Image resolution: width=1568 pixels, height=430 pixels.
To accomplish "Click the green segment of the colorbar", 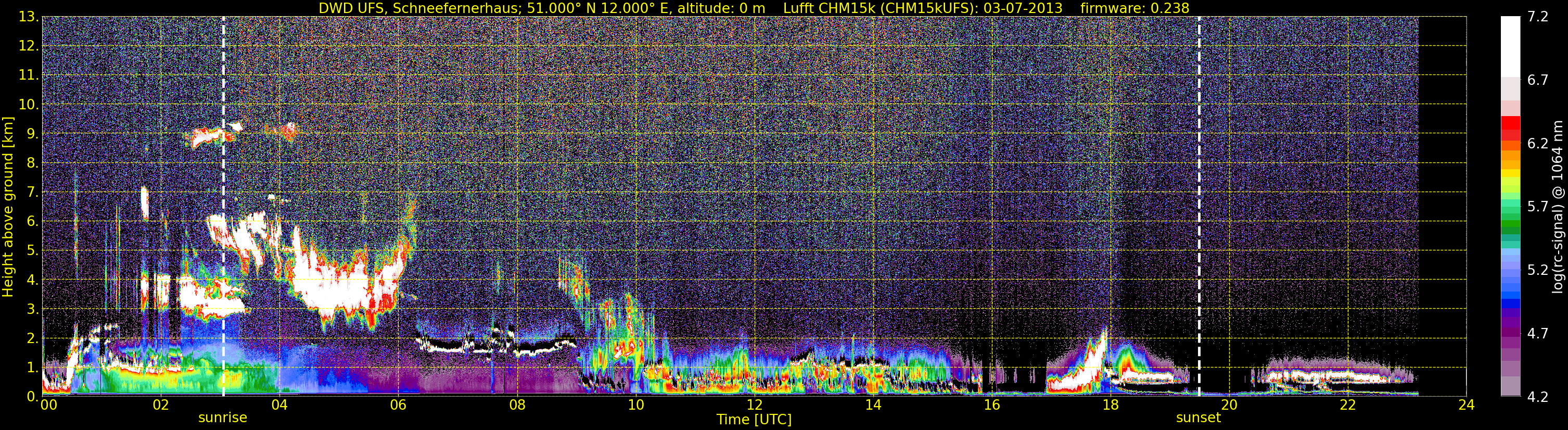I will pos(1511,222).
